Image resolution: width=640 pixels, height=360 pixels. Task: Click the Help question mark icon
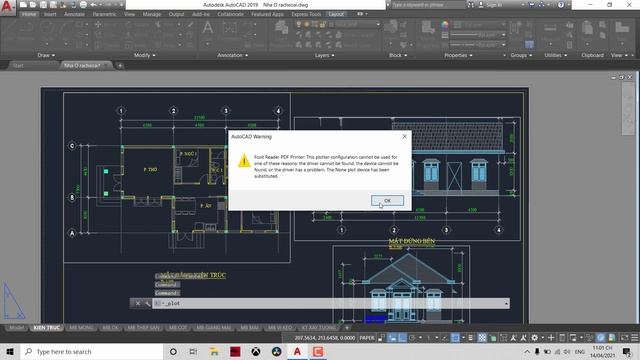coord(561,5)
